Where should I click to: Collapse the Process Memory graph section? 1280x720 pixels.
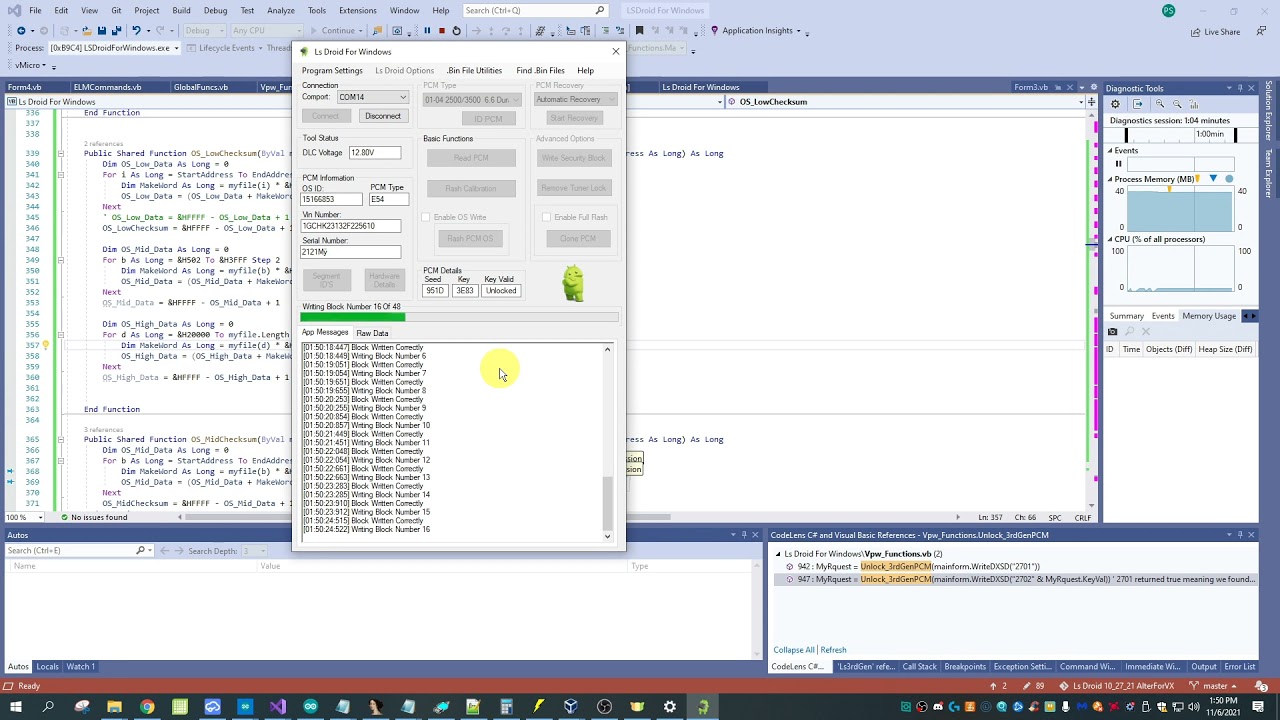click(x=1110, y=179)
